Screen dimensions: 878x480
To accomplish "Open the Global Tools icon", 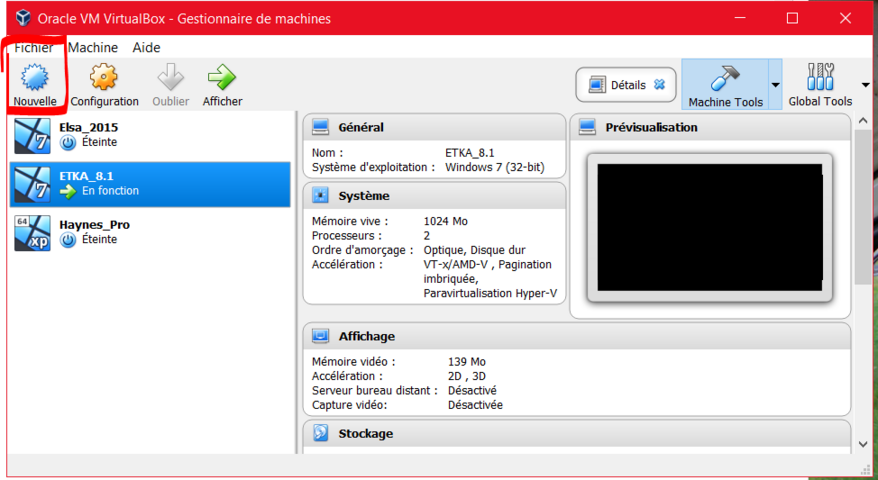I will click(x=820, y=77).
